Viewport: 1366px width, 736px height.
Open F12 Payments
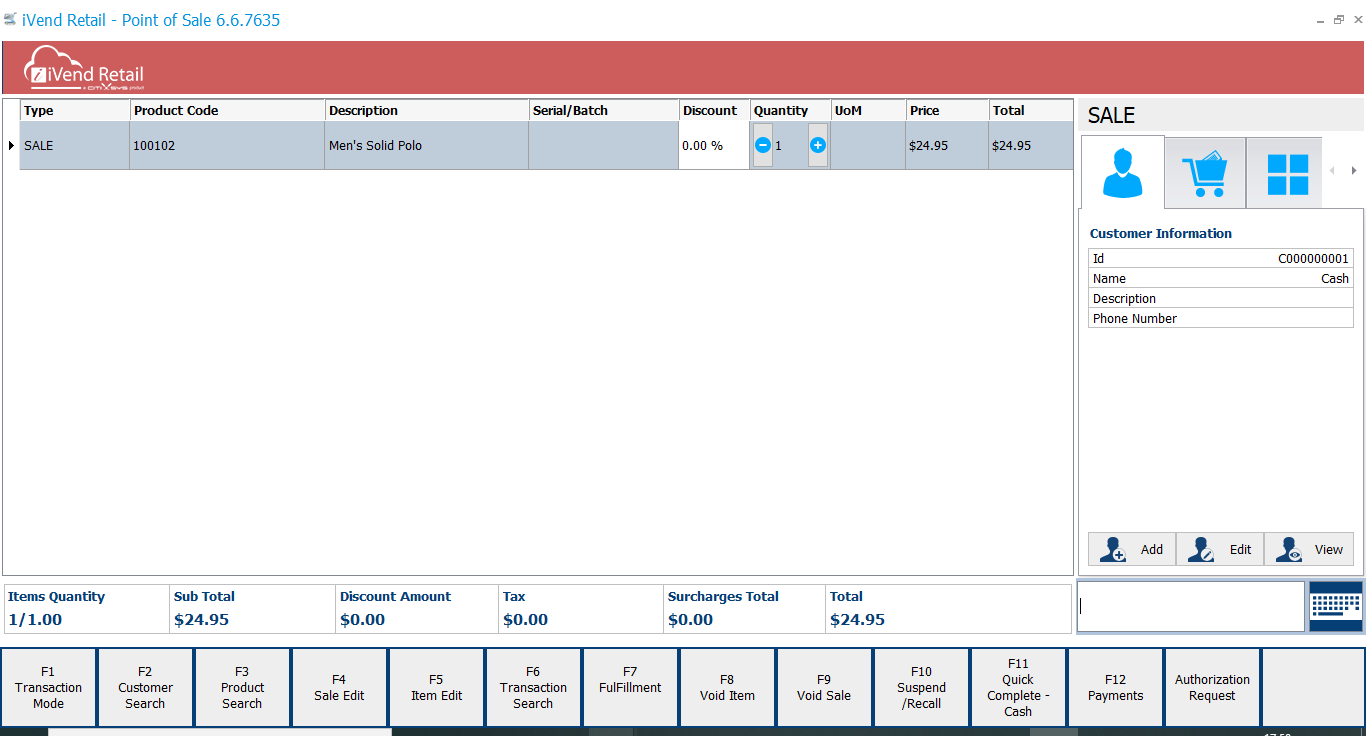1116,688
